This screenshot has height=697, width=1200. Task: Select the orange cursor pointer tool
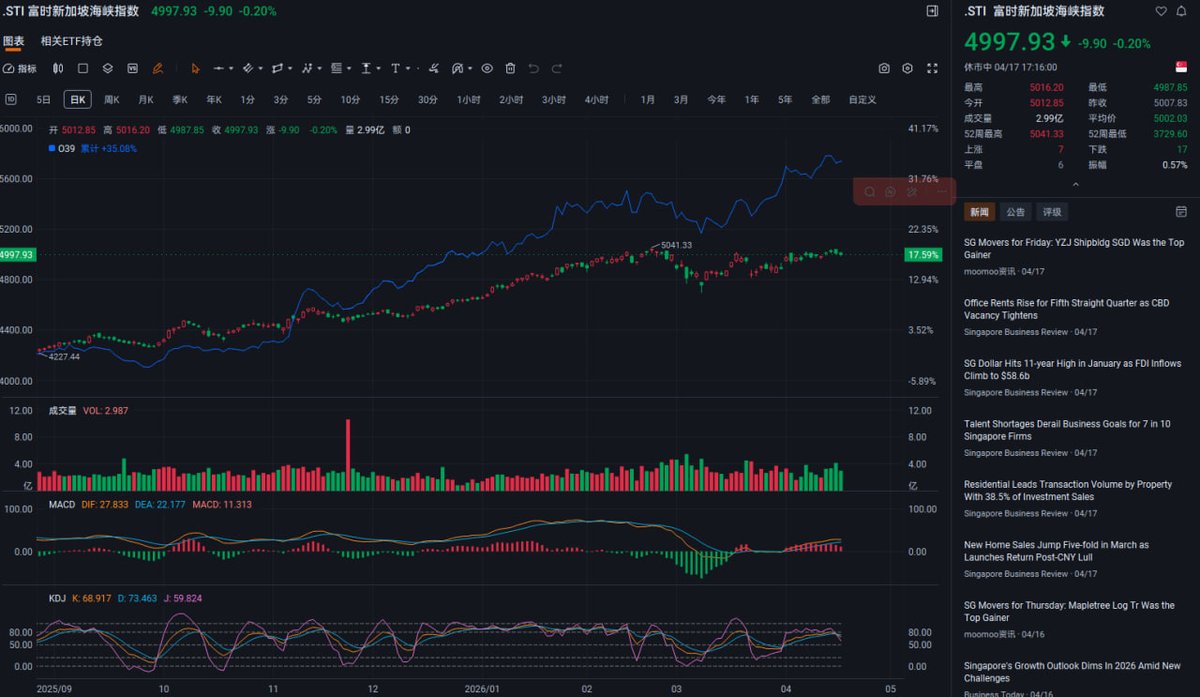tap(195, 68)
